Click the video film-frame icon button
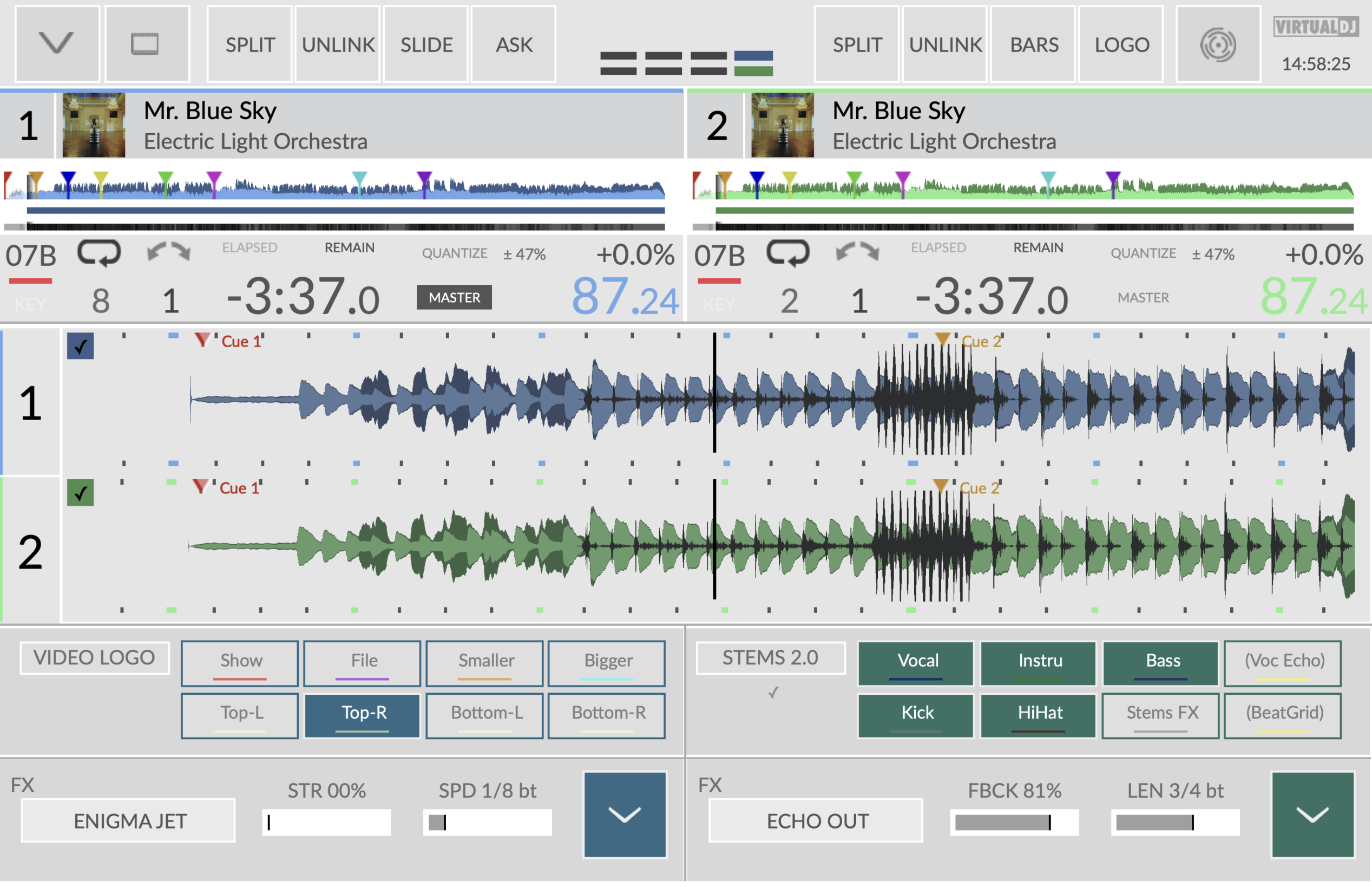This screenshot has width=1372, height=887. pos(146,44)
